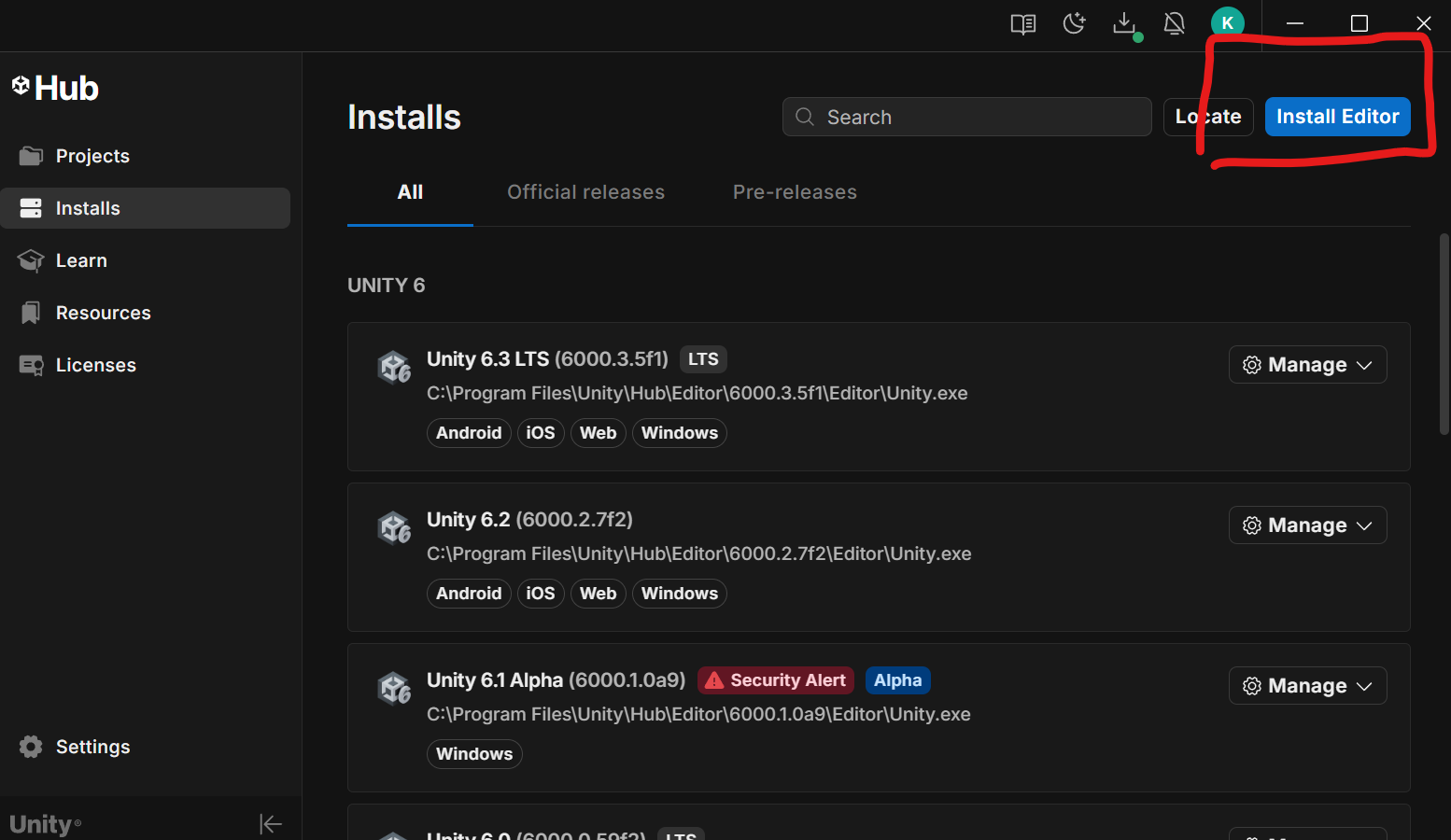The width and height of the screenshot is (1451, 840).
Task: Click the Install Editor button
Action: pos(1337,117)
